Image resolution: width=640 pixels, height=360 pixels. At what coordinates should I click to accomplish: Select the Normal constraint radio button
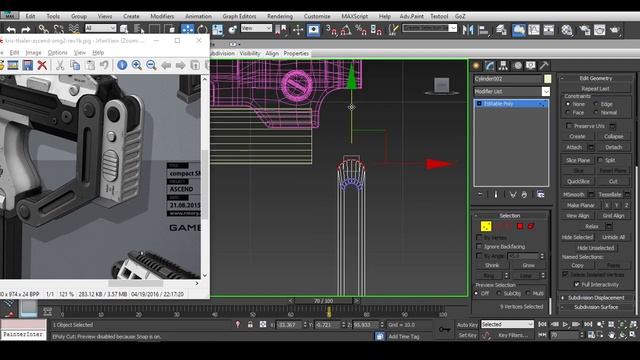pos(596,112)
